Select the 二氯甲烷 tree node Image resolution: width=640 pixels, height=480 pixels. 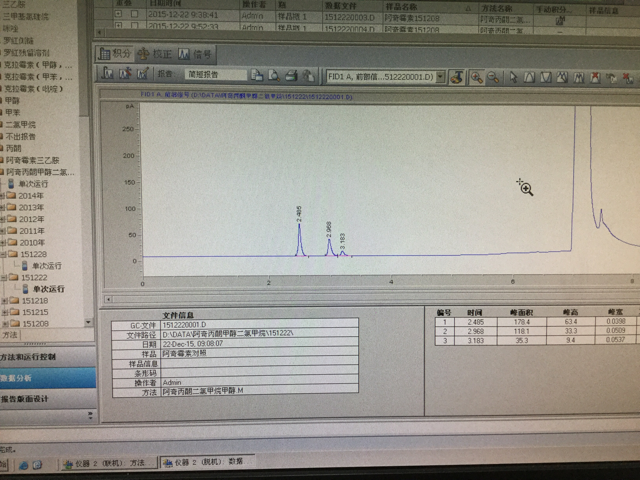click(x=20, y=124)
